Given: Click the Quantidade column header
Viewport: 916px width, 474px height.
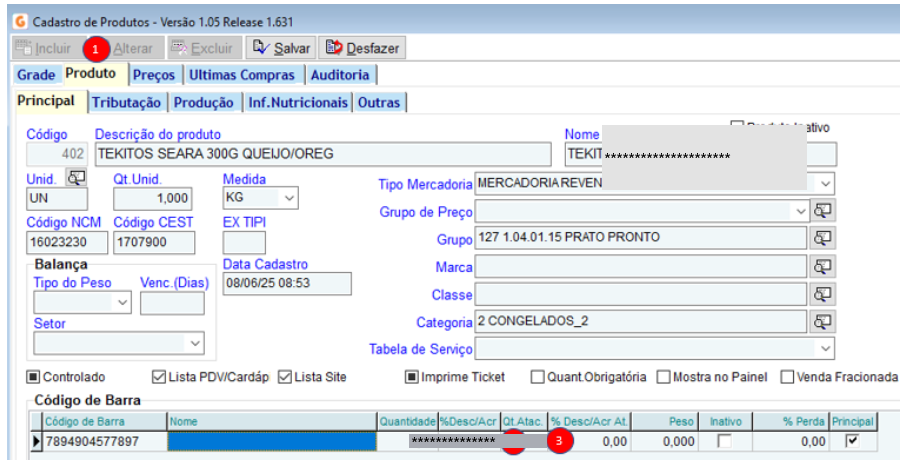Looking at the screenshot, I should coord(408,421).
